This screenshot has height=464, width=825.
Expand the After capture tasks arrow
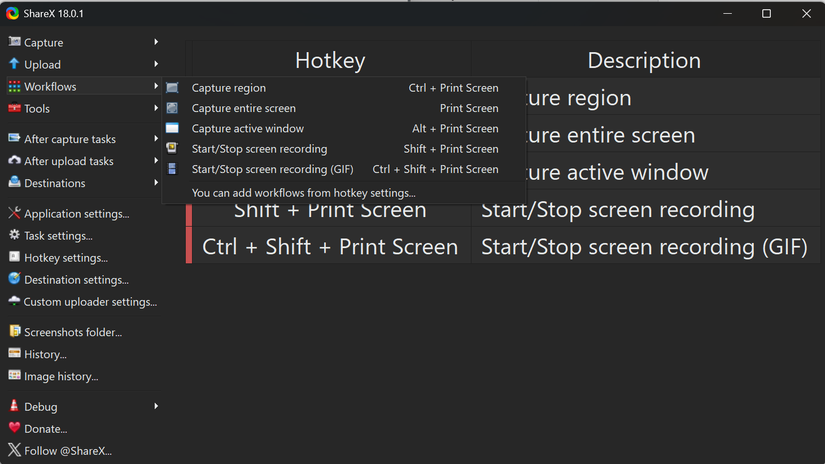coord(156,139)
